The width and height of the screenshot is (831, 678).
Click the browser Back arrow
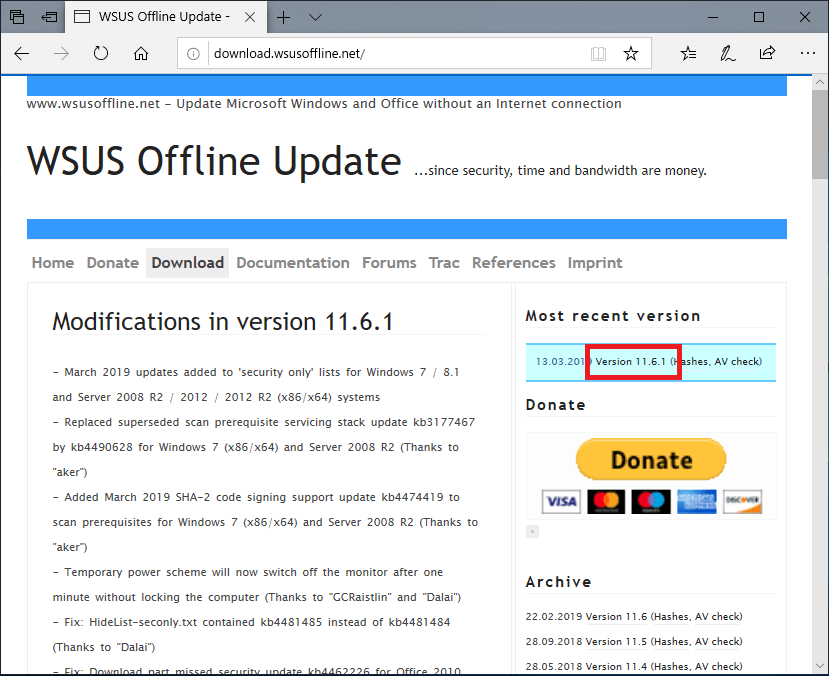point(22,54)
